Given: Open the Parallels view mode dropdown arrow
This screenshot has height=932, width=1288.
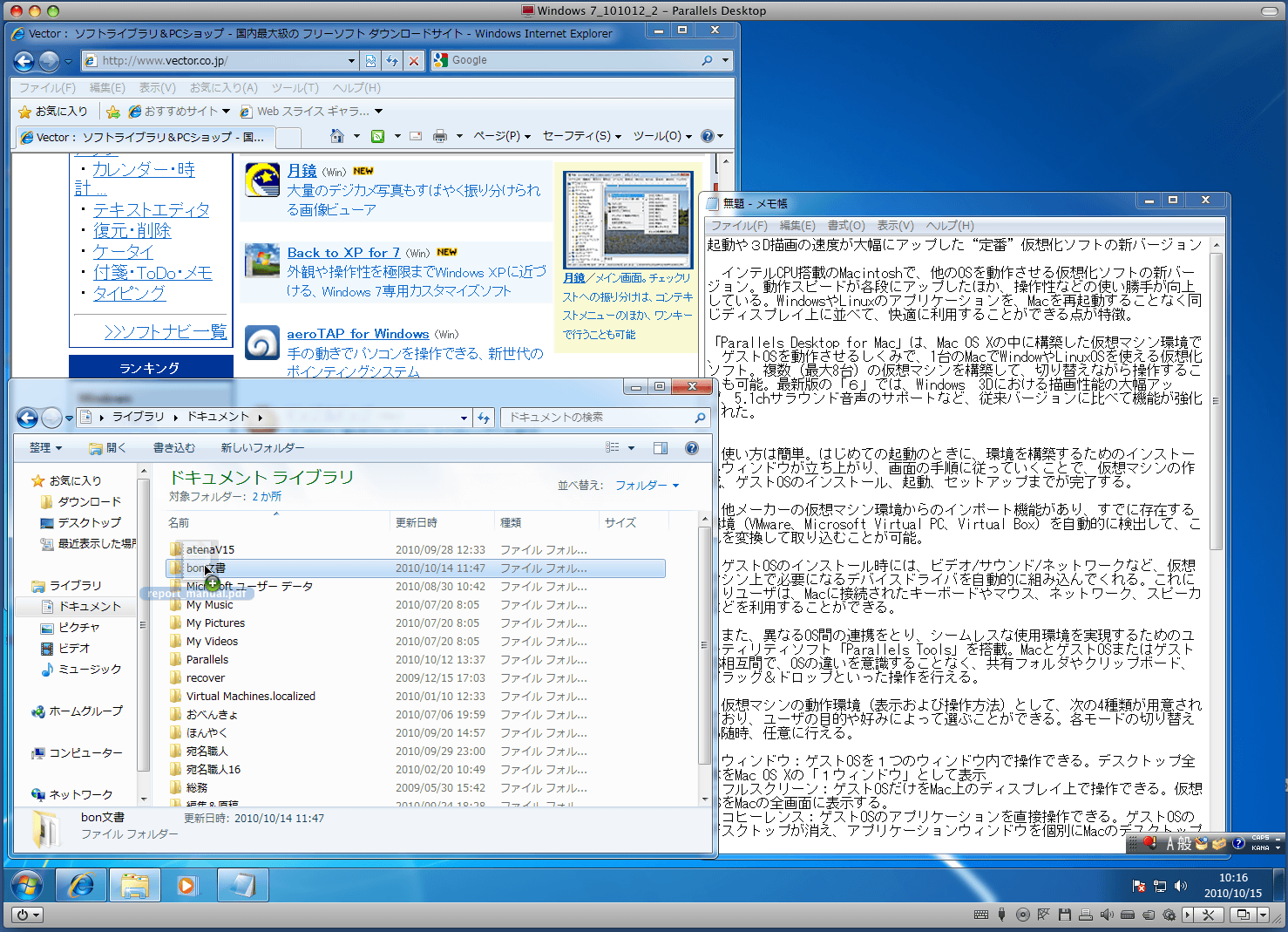Looking at the screenshot, I should [x=1263, y=915].
